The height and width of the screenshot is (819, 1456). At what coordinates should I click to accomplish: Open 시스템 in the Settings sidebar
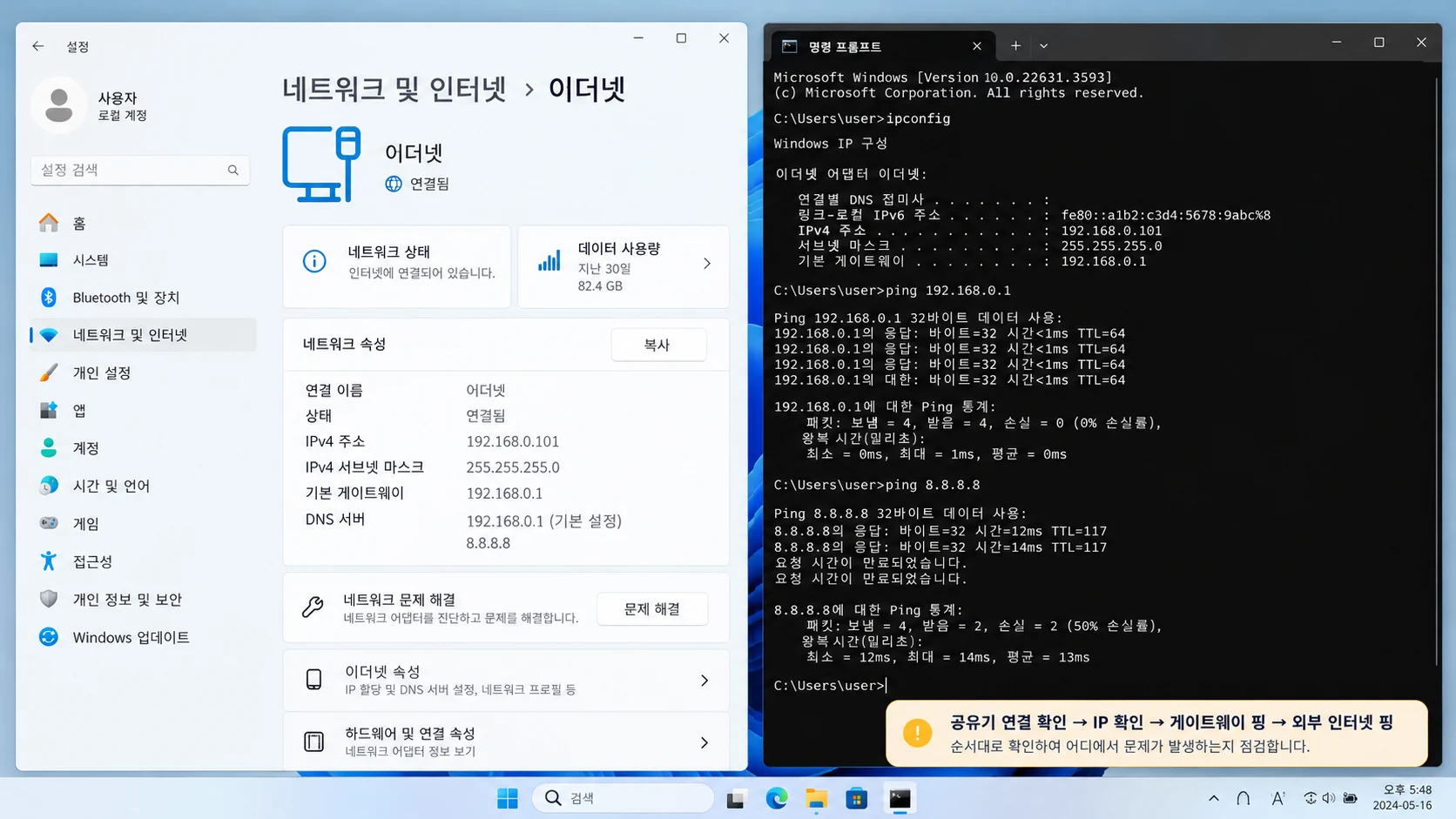click(x=144, y=260)
